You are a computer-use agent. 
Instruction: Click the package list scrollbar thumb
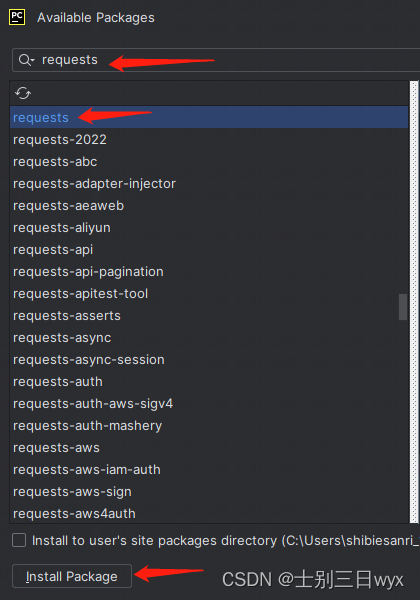click(x=403, y=307)
